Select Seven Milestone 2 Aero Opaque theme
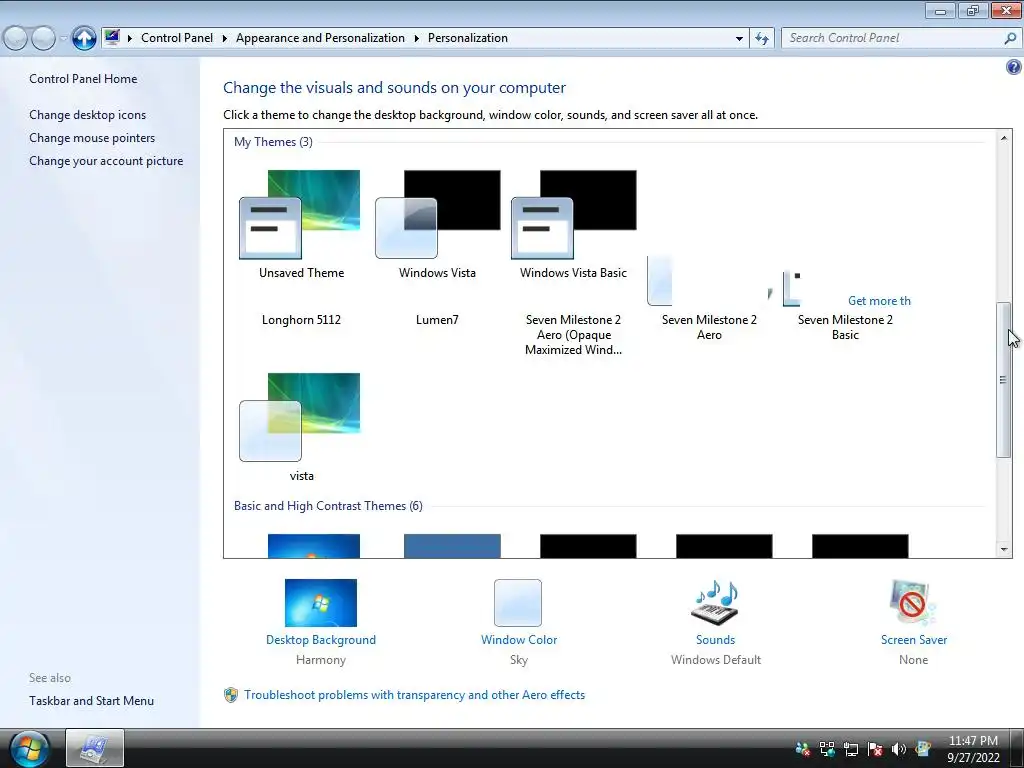This screenshot has height=768, width=1024. (x=573, y=334)
